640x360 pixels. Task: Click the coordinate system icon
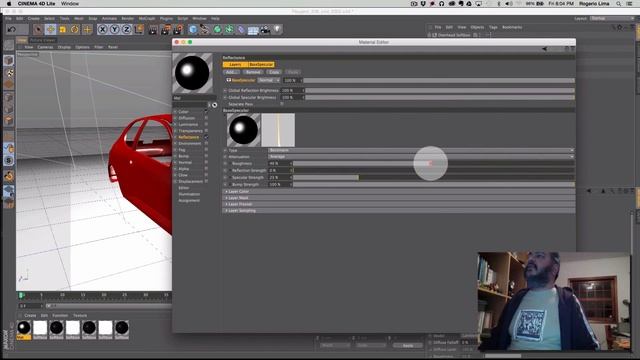coord(139,29)
